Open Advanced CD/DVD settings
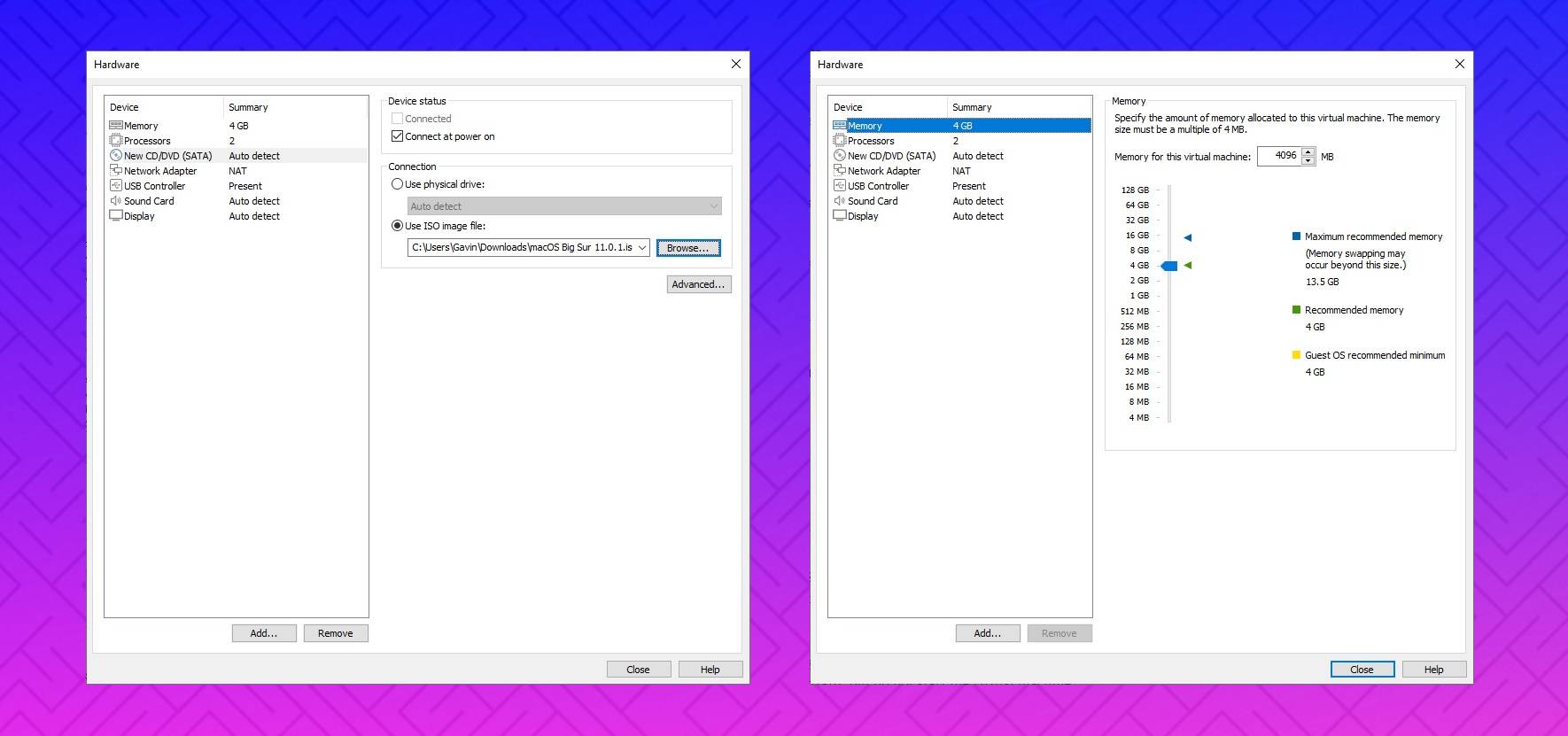The image size is (1568, 736). coord(699,284)
